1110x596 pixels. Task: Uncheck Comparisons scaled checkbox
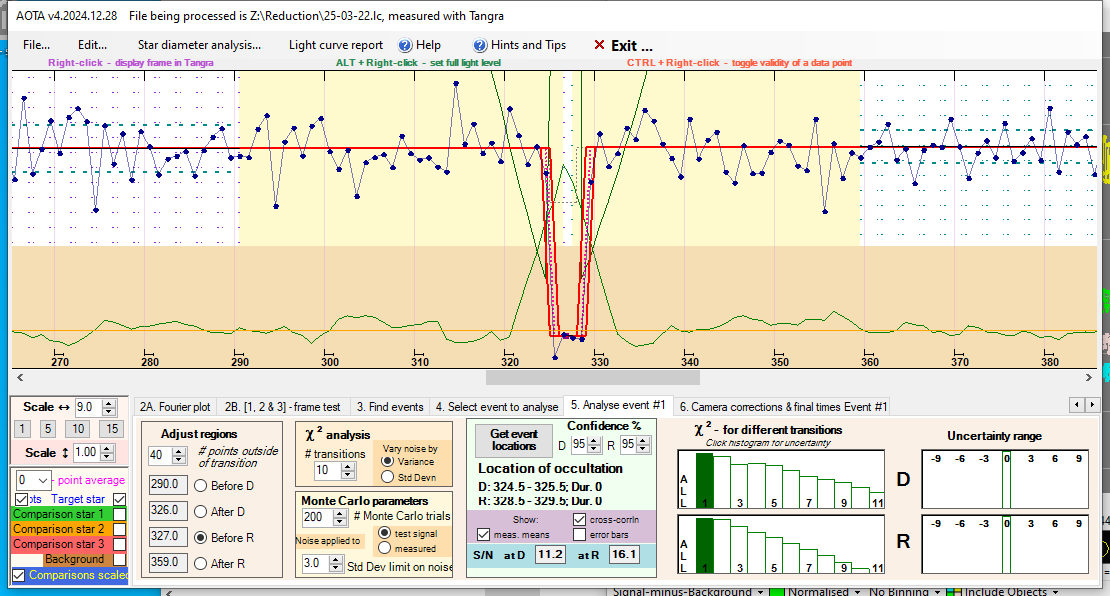click(19, 575)
